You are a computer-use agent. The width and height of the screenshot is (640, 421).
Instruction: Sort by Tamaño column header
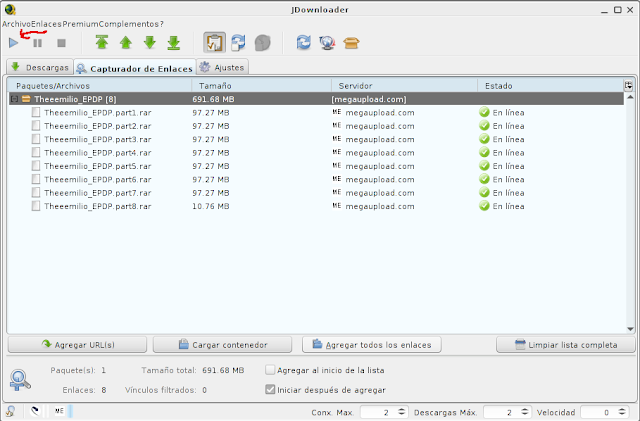[x=261, y=86]
